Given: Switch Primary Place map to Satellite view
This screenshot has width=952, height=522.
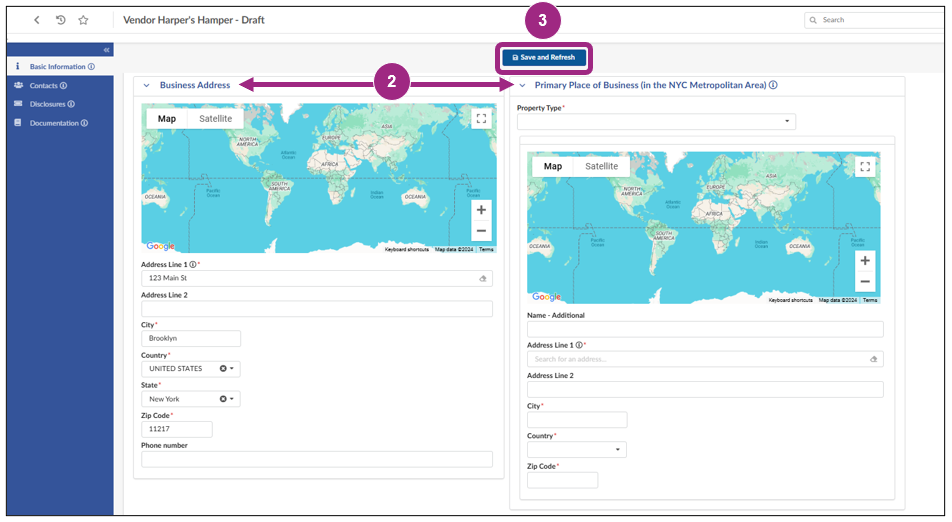Looking at the screenshot, I should click(x=601, y=167).
